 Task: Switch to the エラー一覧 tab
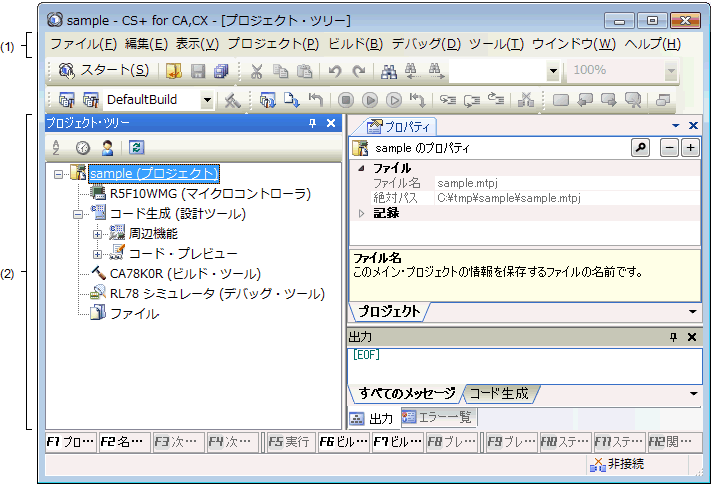click(436, 417)
